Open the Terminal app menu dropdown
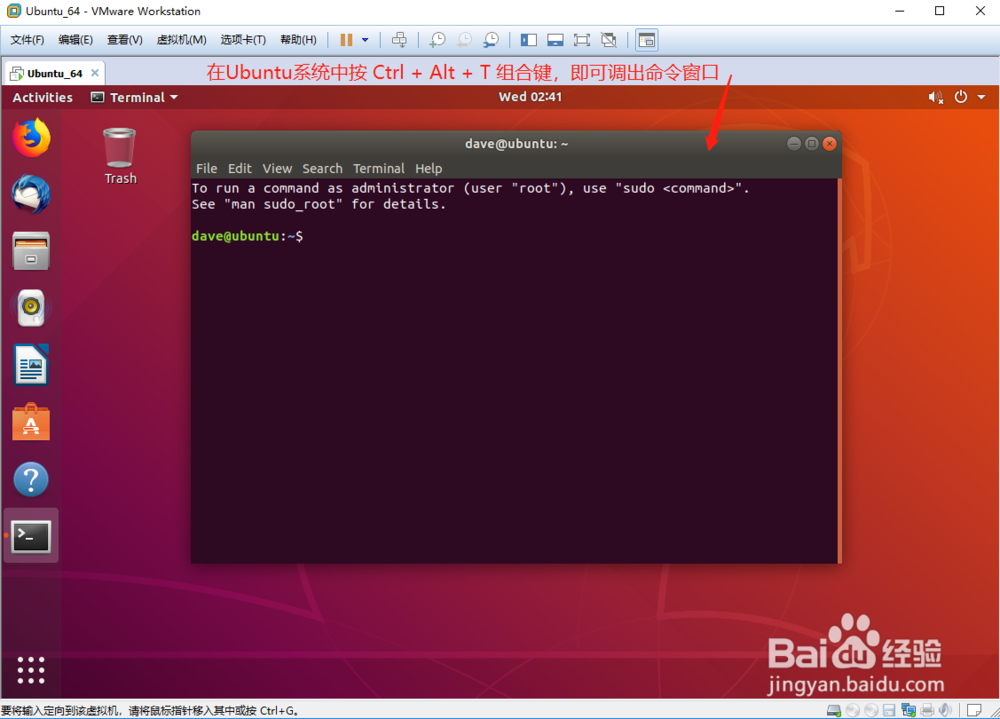Image resolution: width=1000 pixels, height=719 pixels. pos(134,97)
